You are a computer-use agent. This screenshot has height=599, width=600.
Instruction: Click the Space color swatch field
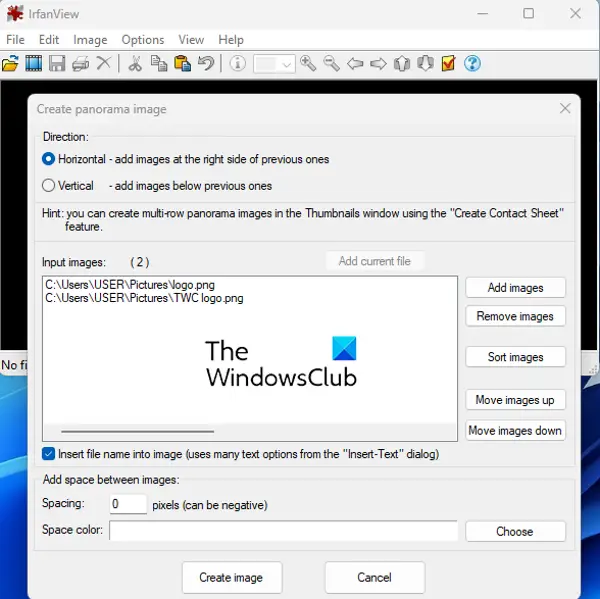coord(284,531)
